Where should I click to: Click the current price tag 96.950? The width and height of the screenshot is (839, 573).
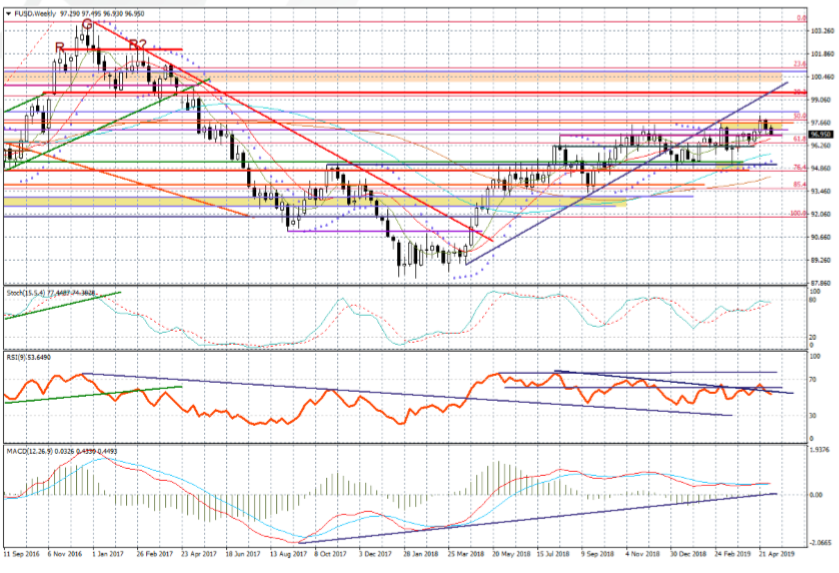coord(820,134)
